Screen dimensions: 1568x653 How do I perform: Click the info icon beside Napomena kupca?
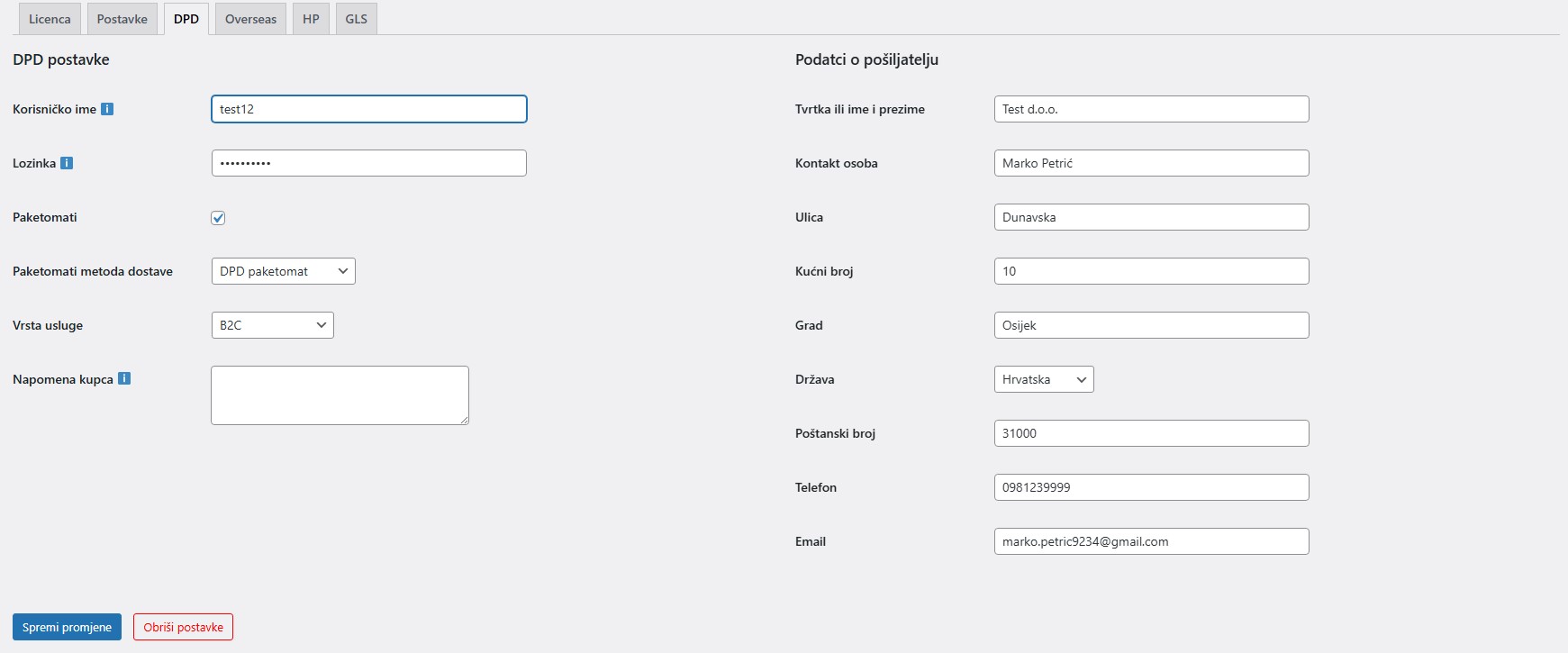tap(124, 378)
